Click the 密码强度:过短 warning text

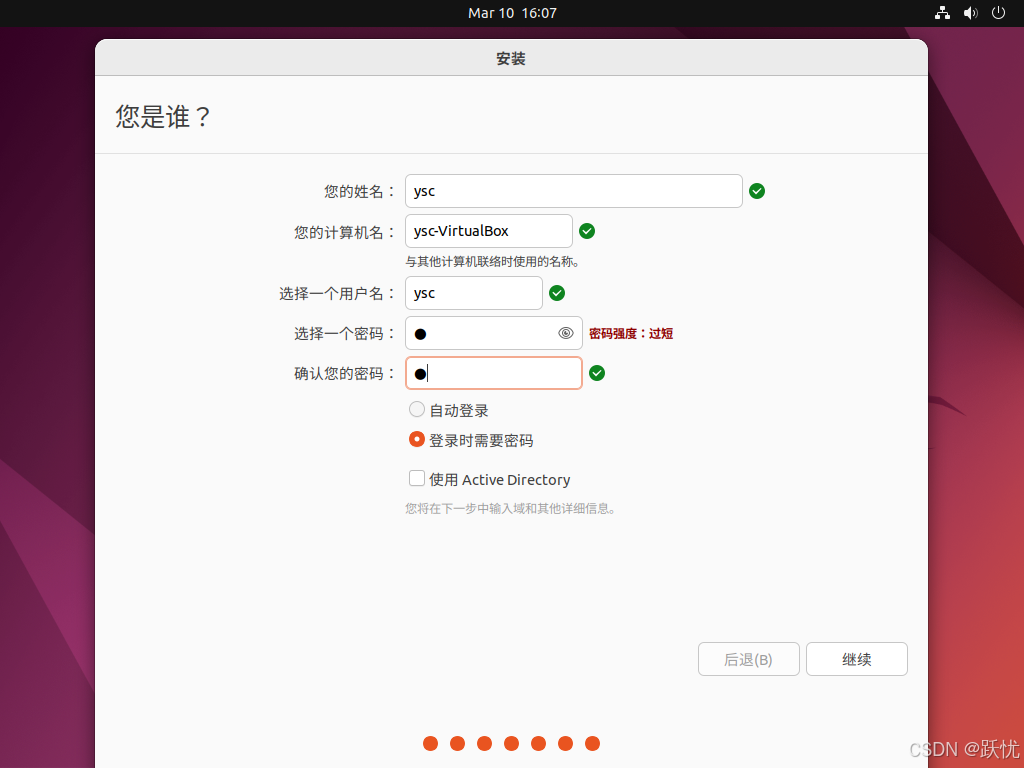click(x=631, y=334)
